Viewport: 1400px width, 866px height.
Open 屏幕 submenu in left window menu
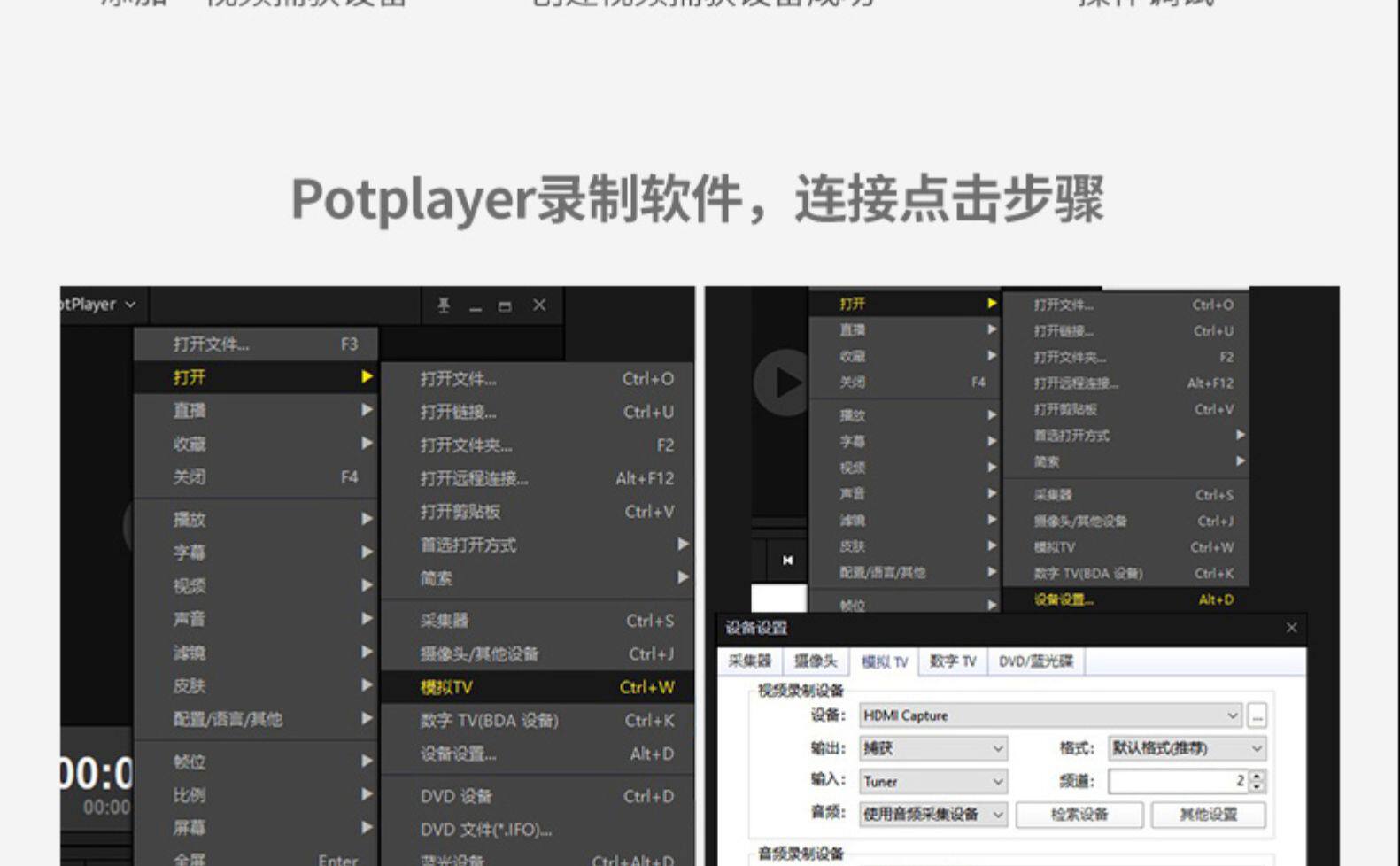pyautogui.click(x=257, y=828)
